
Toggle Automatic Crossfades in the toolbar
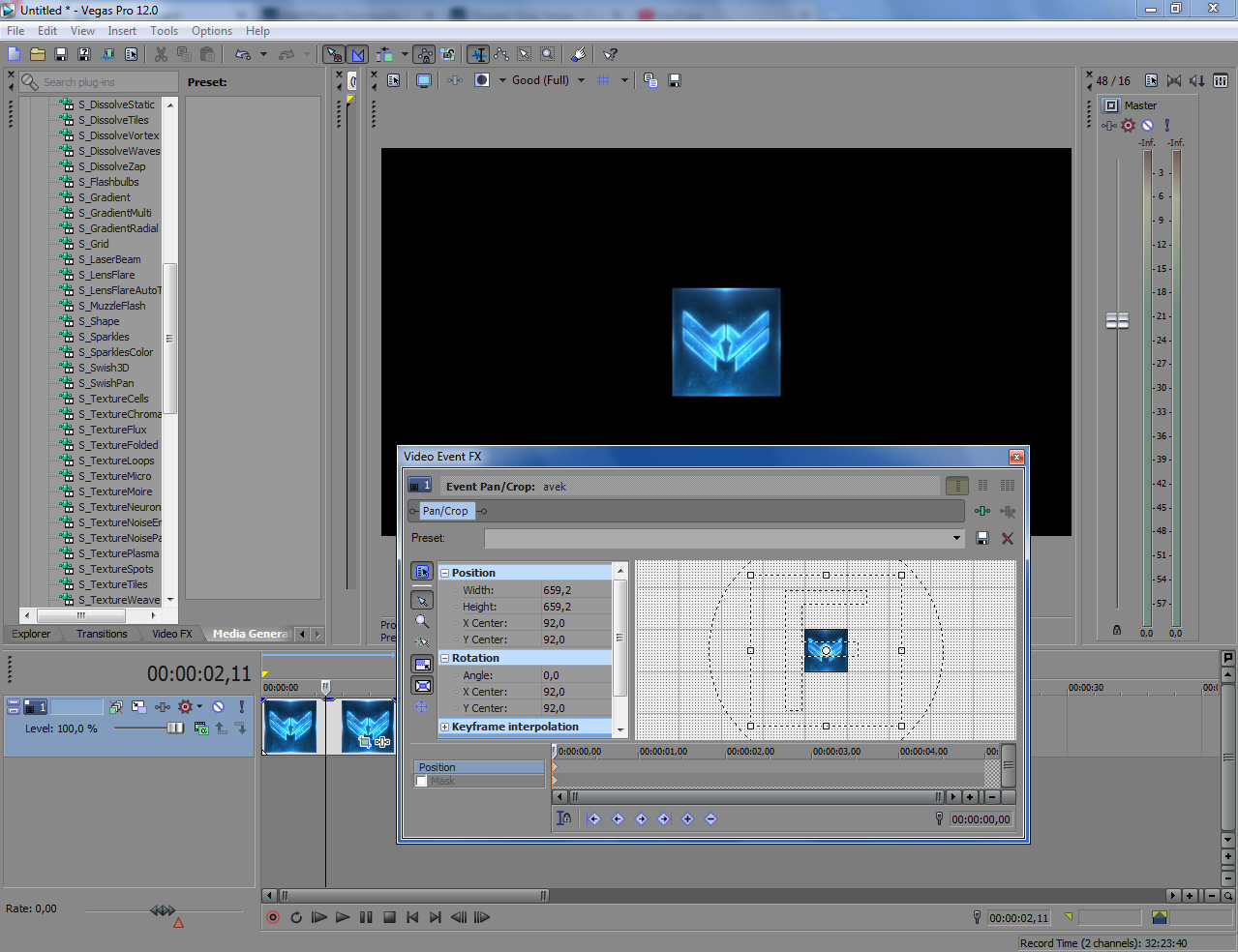pos(357,54)
